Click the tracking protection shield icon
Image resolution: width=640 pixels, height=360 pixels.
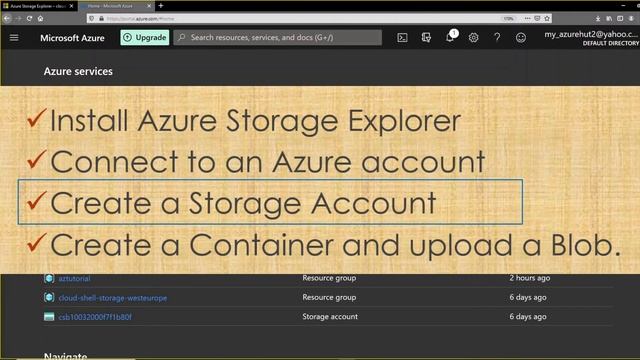click(x=91, y=18)
